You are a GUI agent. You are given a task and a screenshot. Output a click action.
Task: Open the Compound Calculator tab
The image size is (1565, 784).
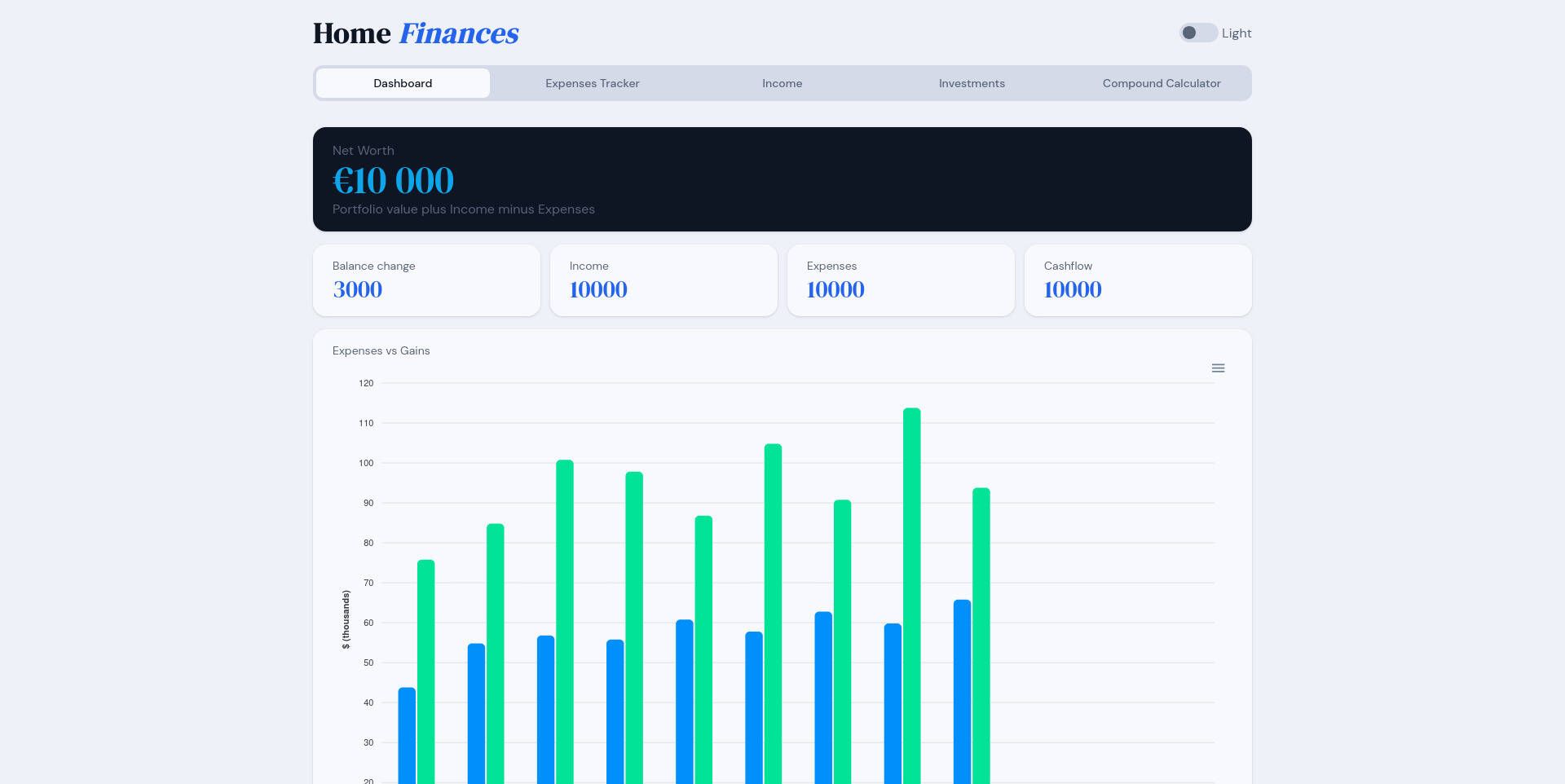click(1162, 83)
